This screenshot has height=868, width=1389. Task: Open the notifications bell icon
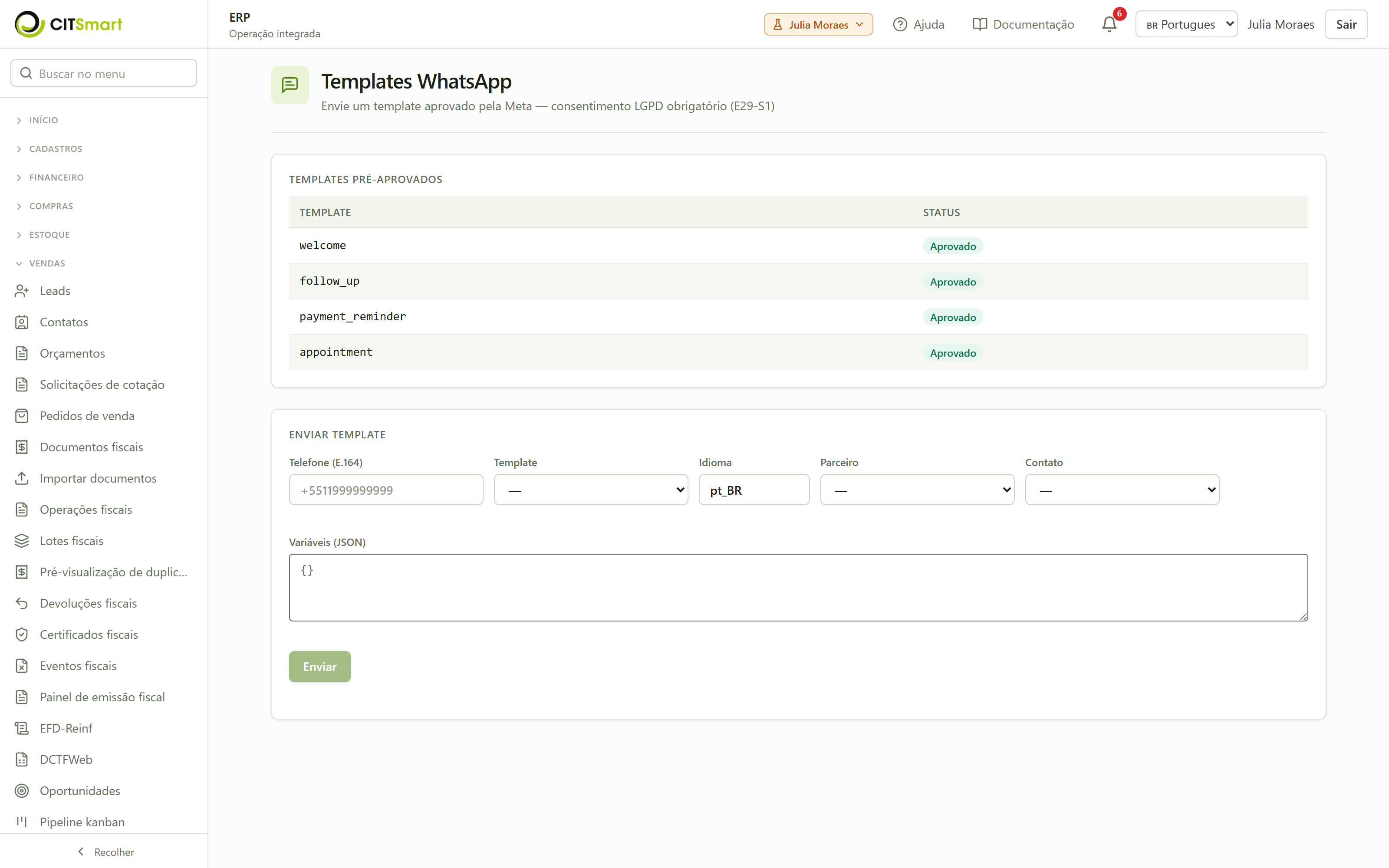pos(1109,24)
